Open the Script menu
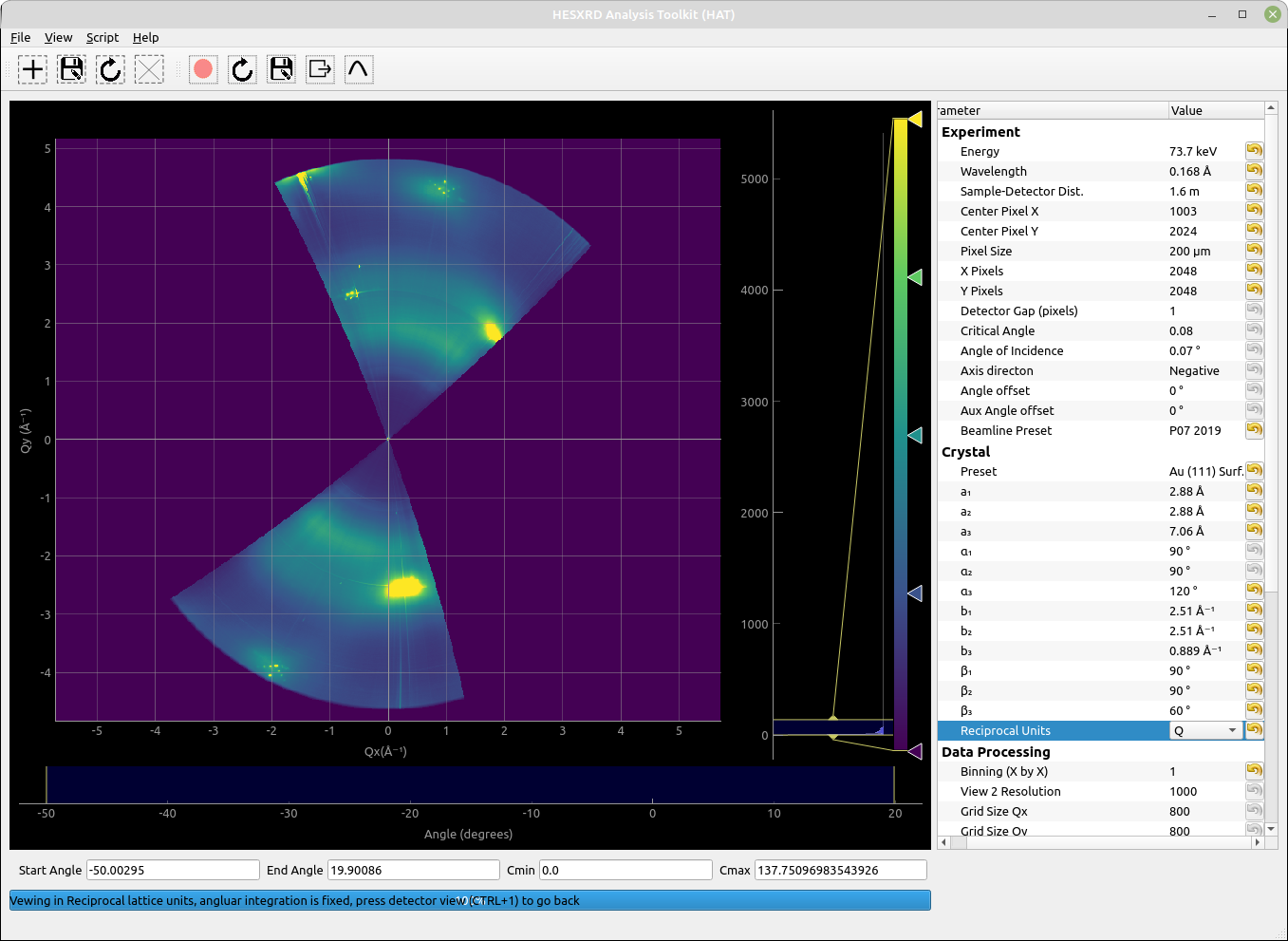This screenshot has height=941, width=1288. (x=103, y=37)
